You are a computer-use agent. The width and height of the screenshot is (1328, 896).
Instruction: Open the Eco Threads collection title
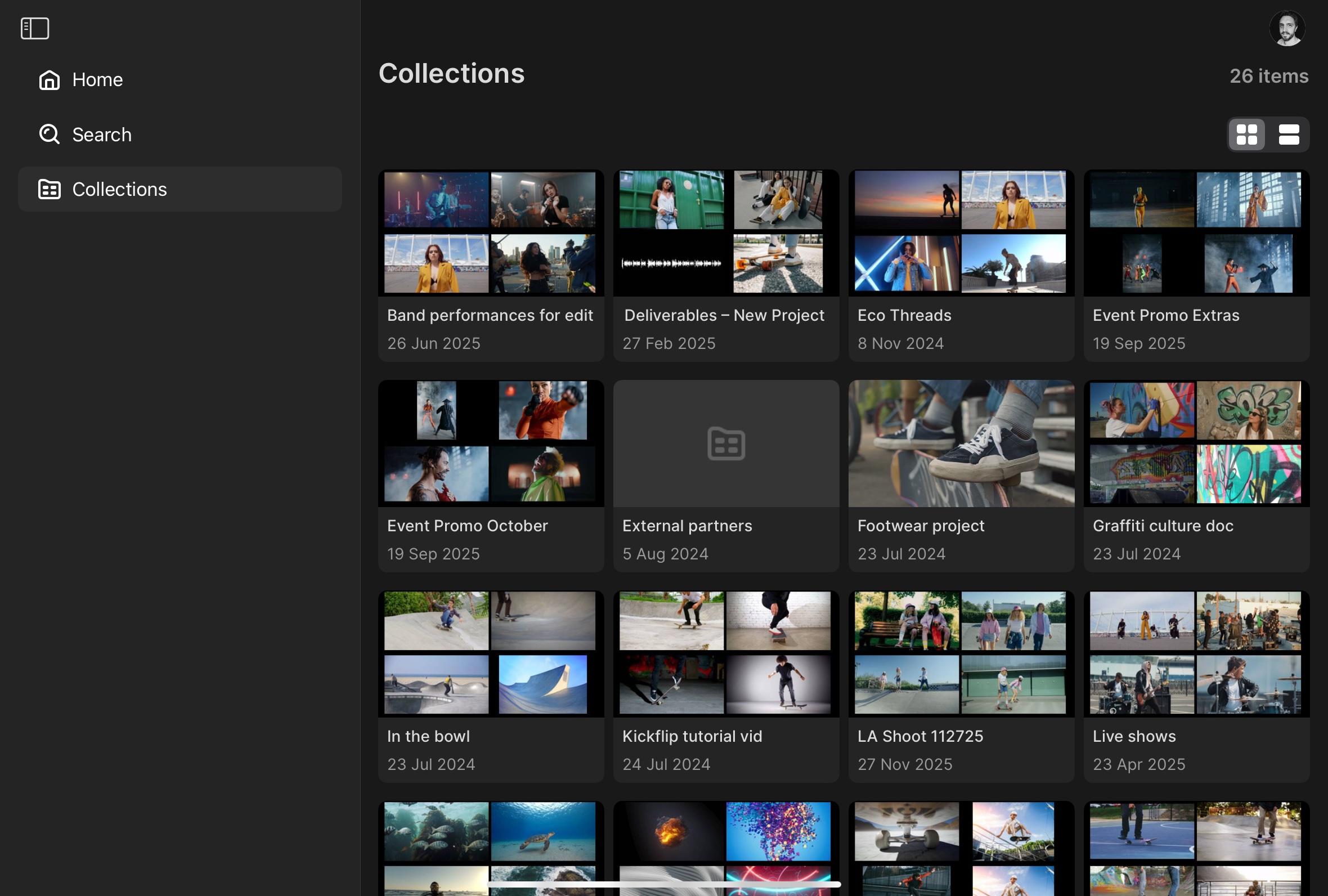[x=904, y=315]
